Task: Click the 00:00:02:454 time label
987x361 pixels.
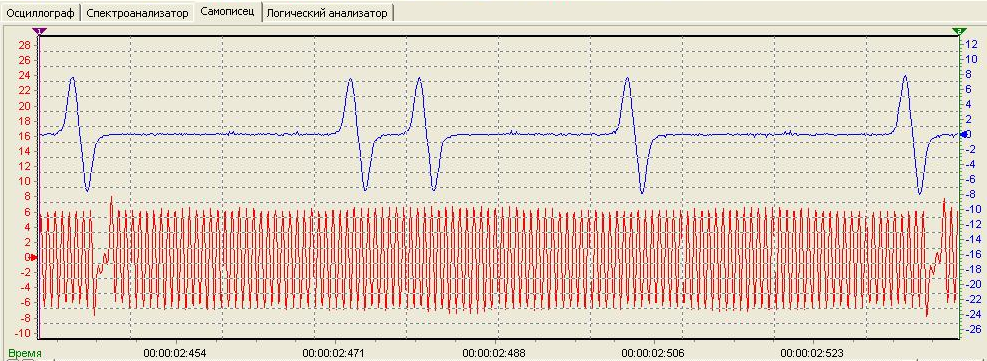Action: [x=174, y=354]
